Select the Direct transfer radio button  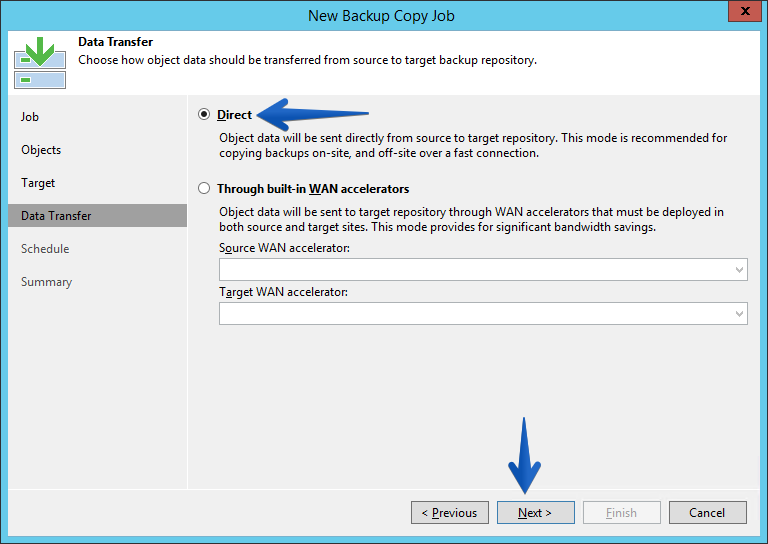[204, 114]
